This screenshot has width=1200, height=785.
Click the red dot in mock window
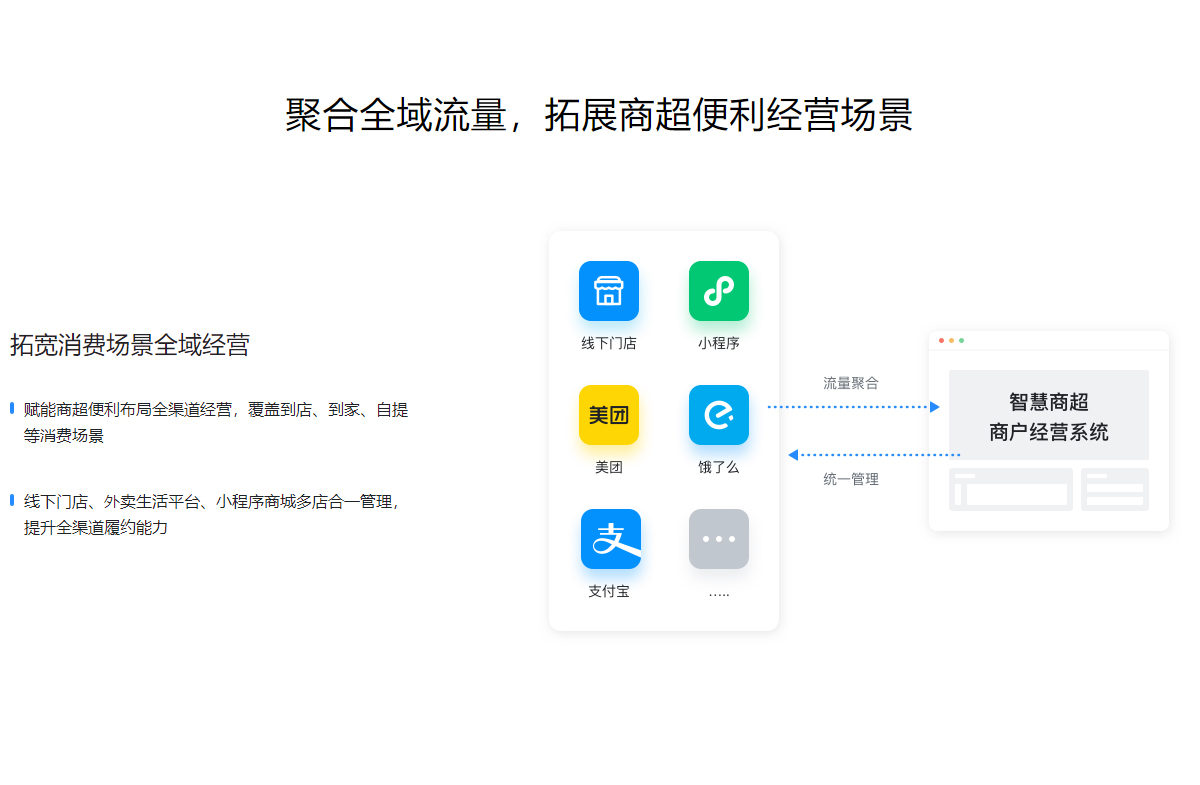941,340
